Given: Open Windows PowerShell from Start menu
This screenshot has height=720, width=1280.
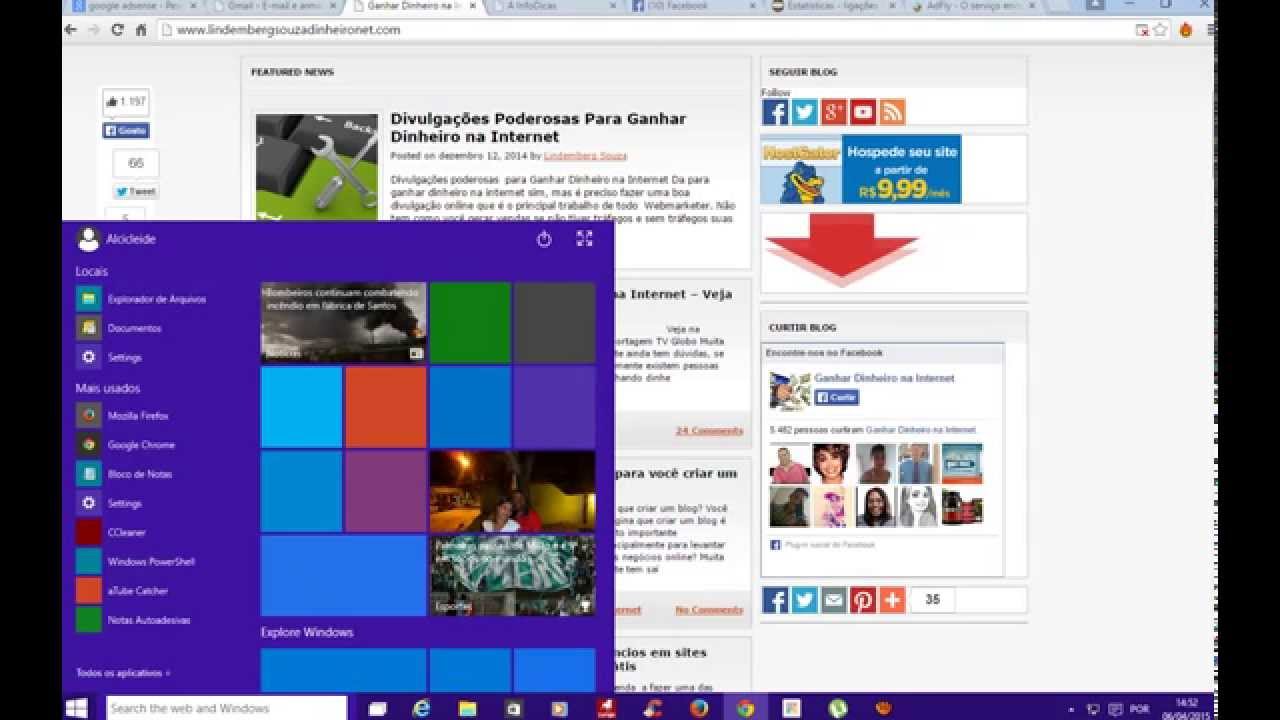Looking at the screenshot, I should click(136, 562).
